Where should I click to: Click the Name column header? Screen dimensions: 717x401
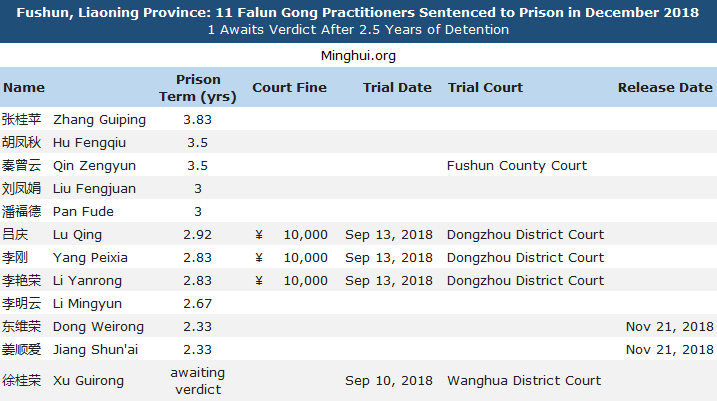click(24, 87)
